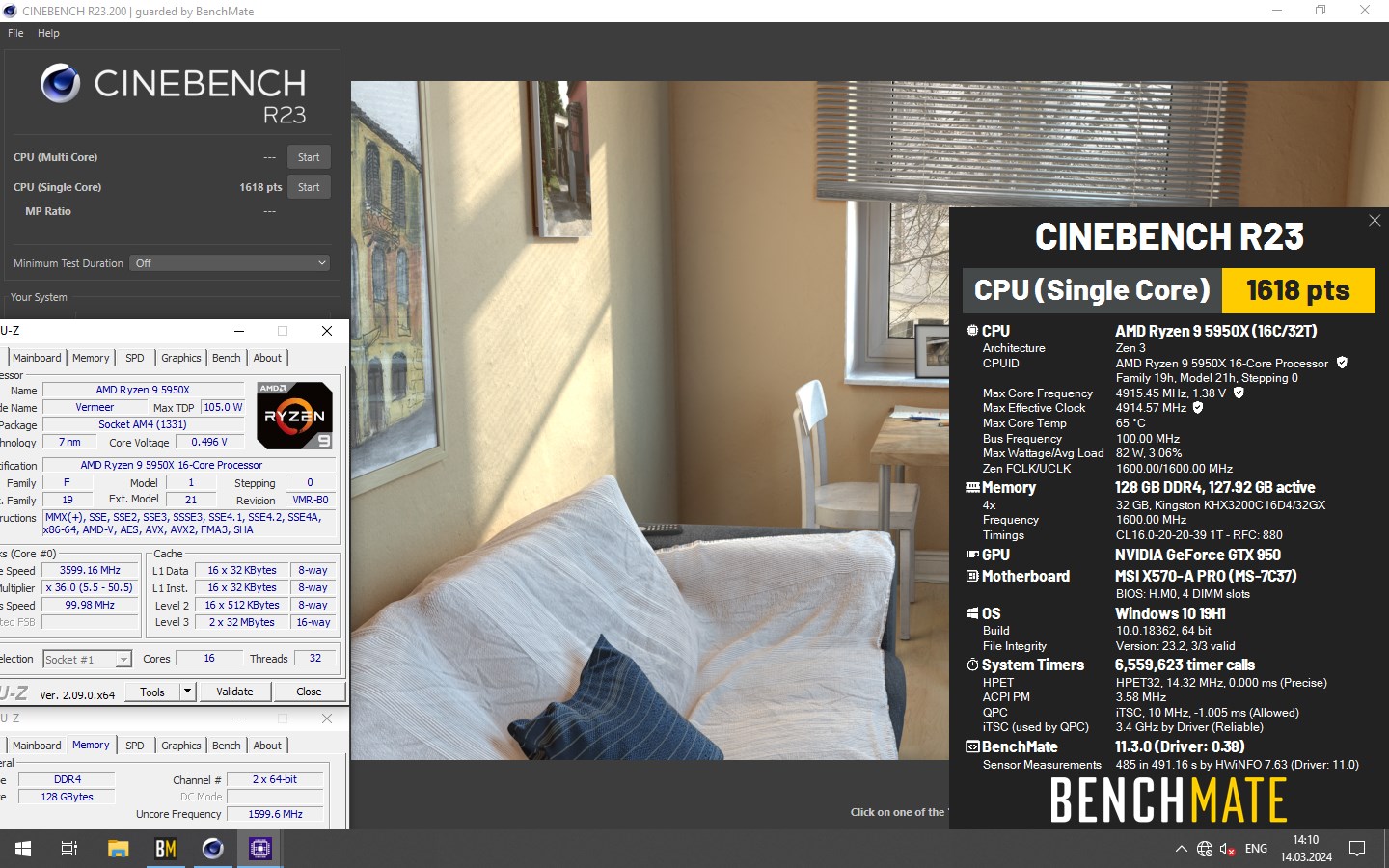Screen dimensions: 1389x868
Task: Open Graphics tab in lower CPU-Z window
Action: (181, 746)
